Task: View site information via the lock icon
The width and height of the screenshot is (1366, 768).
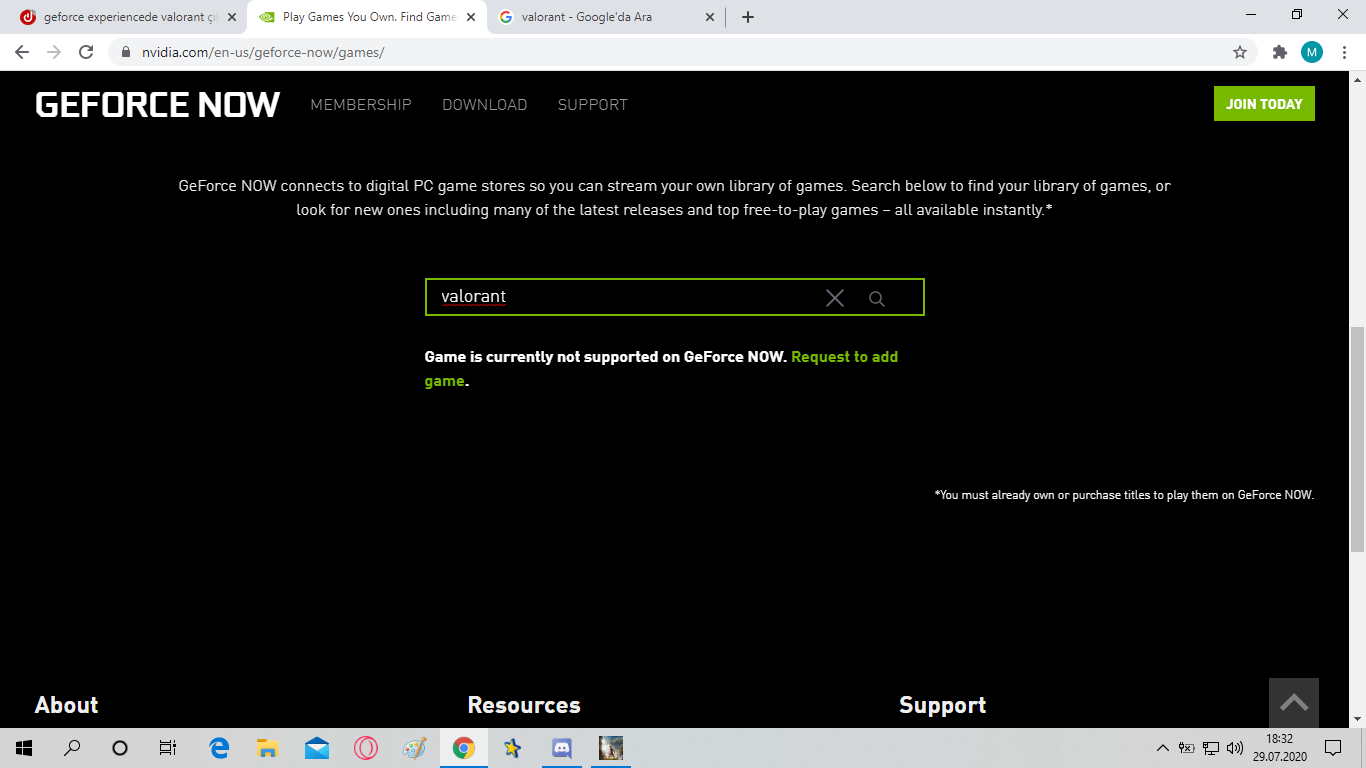Action: pos(126,52)
